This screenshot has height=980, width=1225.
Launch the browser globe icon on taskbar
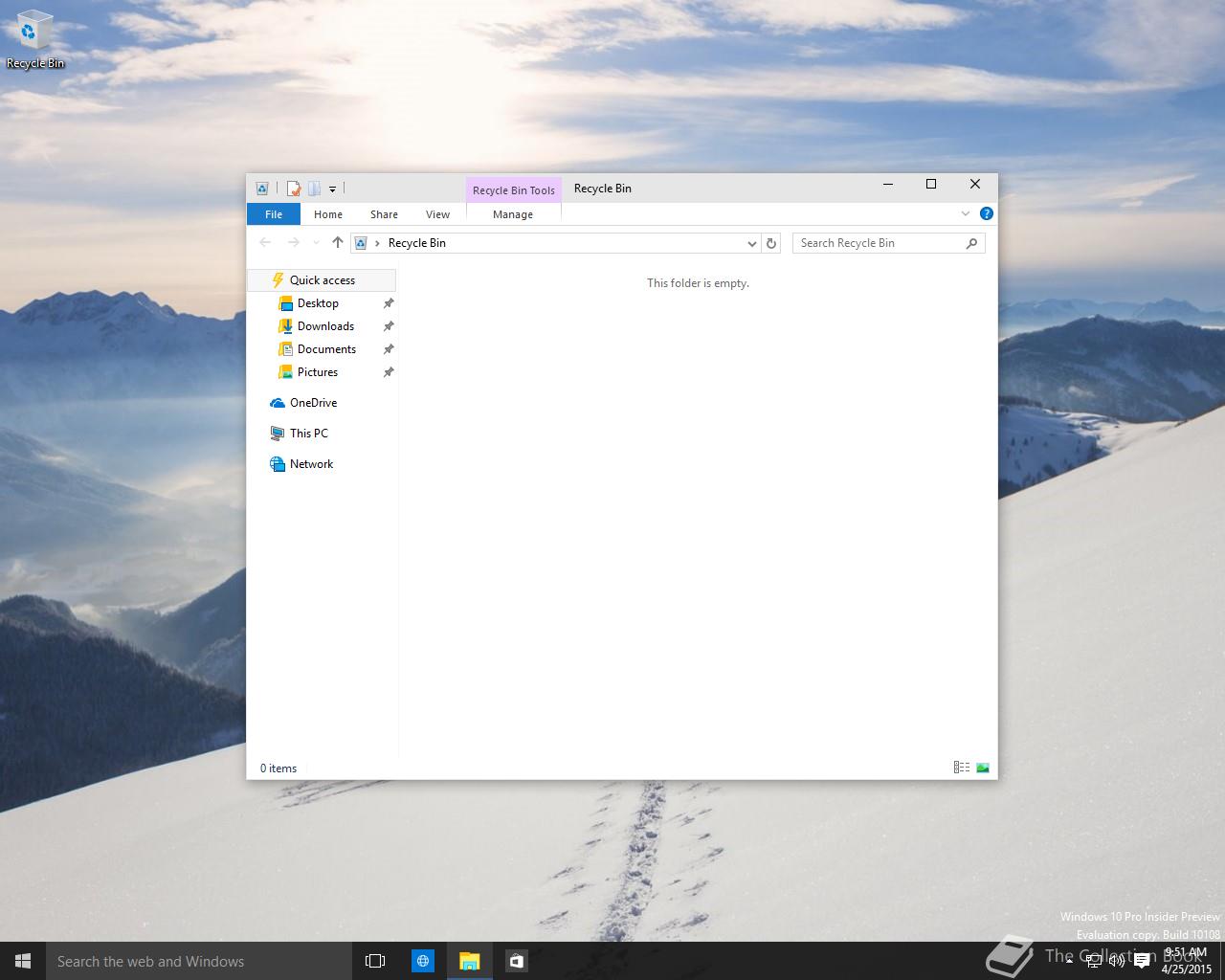click(x=422, y=961)
